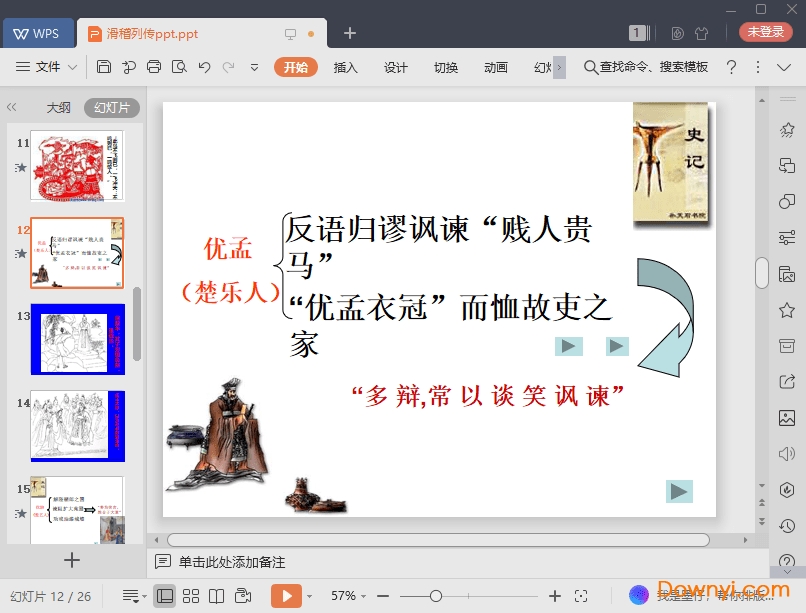Click the Undo arrow icon

(x=204, y=67)
